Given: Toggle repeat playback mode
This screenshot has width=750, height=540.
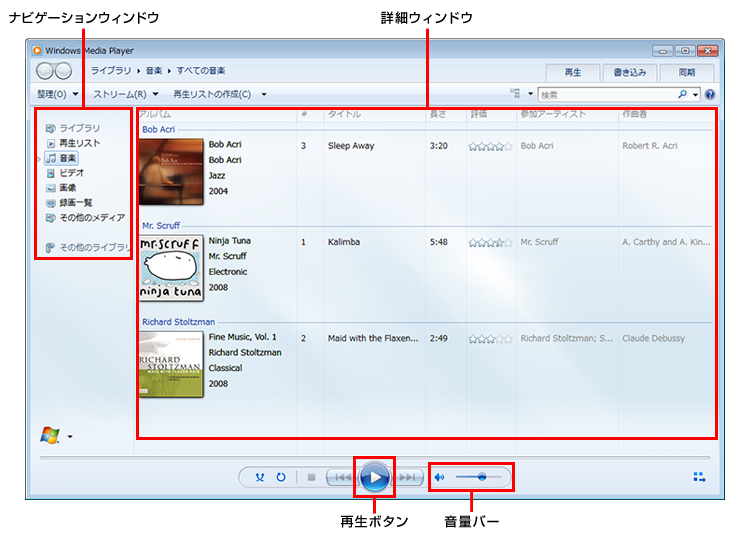Looking at the screenshot, I should click(281, 477).
